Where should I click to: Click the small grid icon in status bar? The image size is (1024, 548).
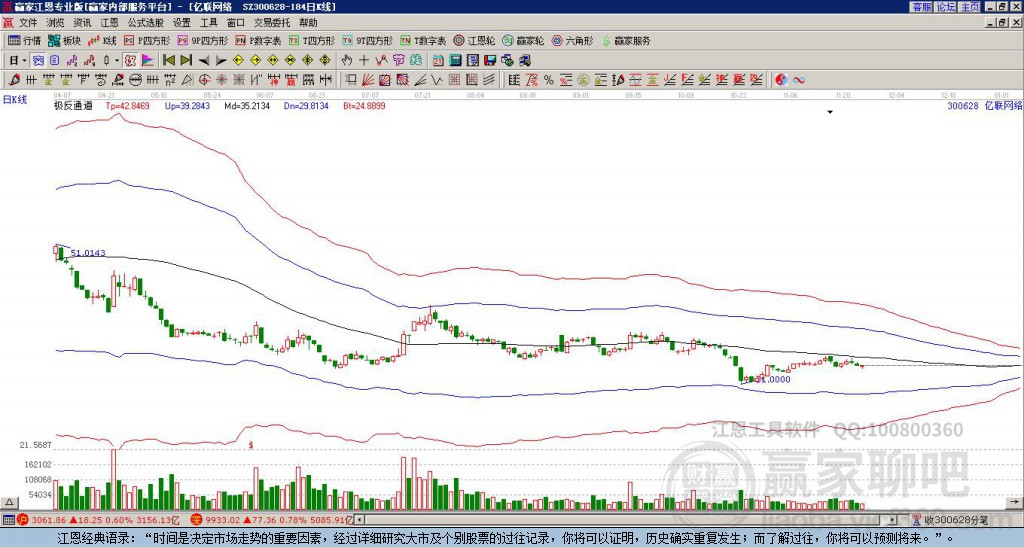[8, 520]
